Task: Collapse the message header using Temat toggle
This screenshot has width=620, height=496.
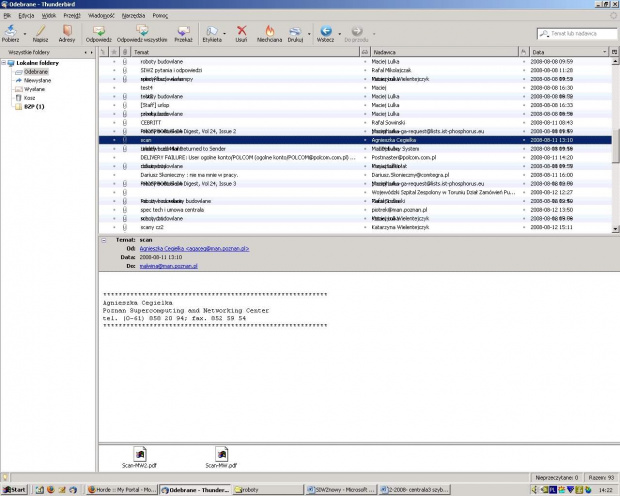Action: (x=104, y=240)
